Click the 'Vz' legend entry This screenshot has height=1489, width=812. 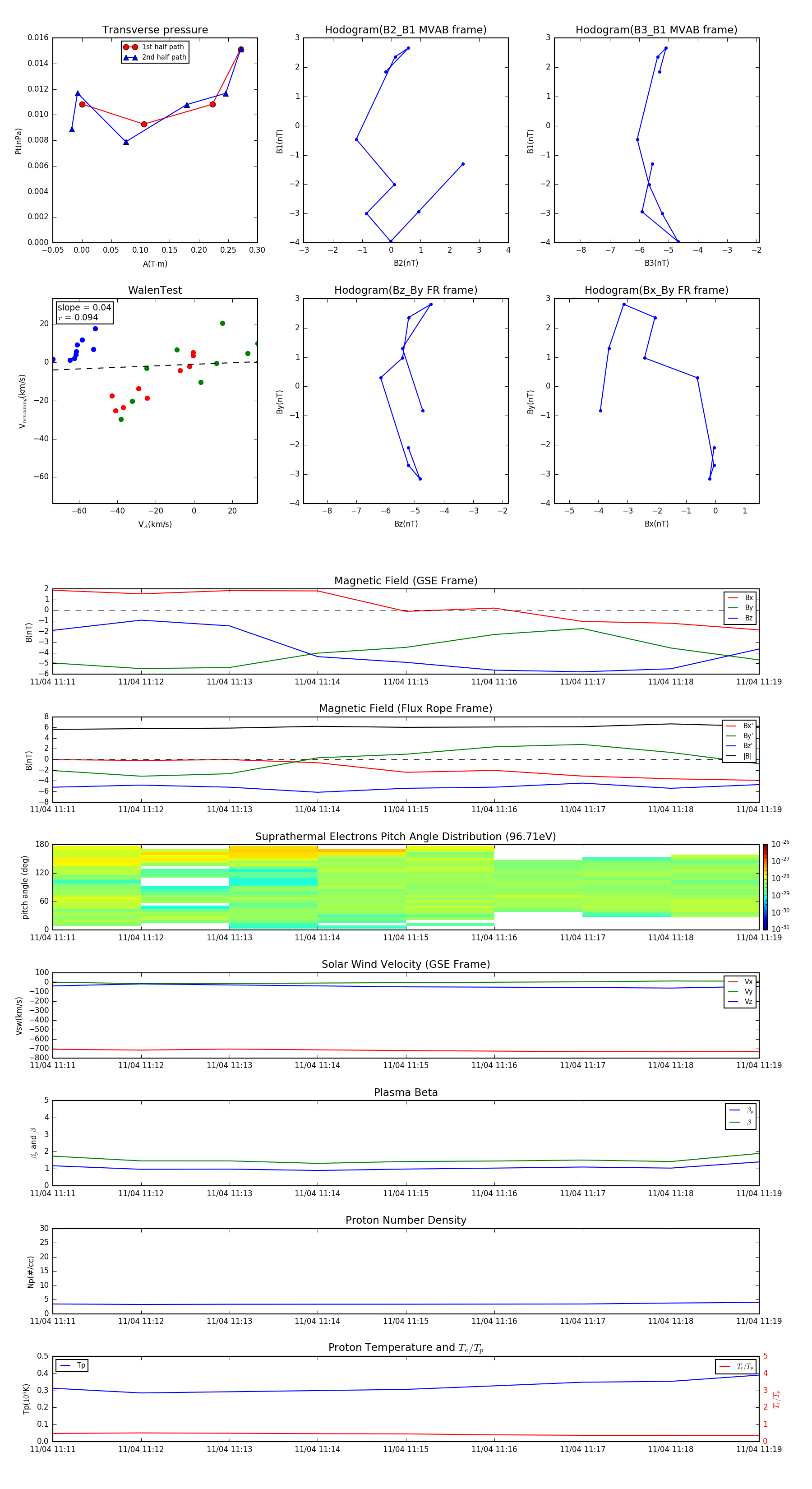pyautogui.click(x=740, y=1002)
